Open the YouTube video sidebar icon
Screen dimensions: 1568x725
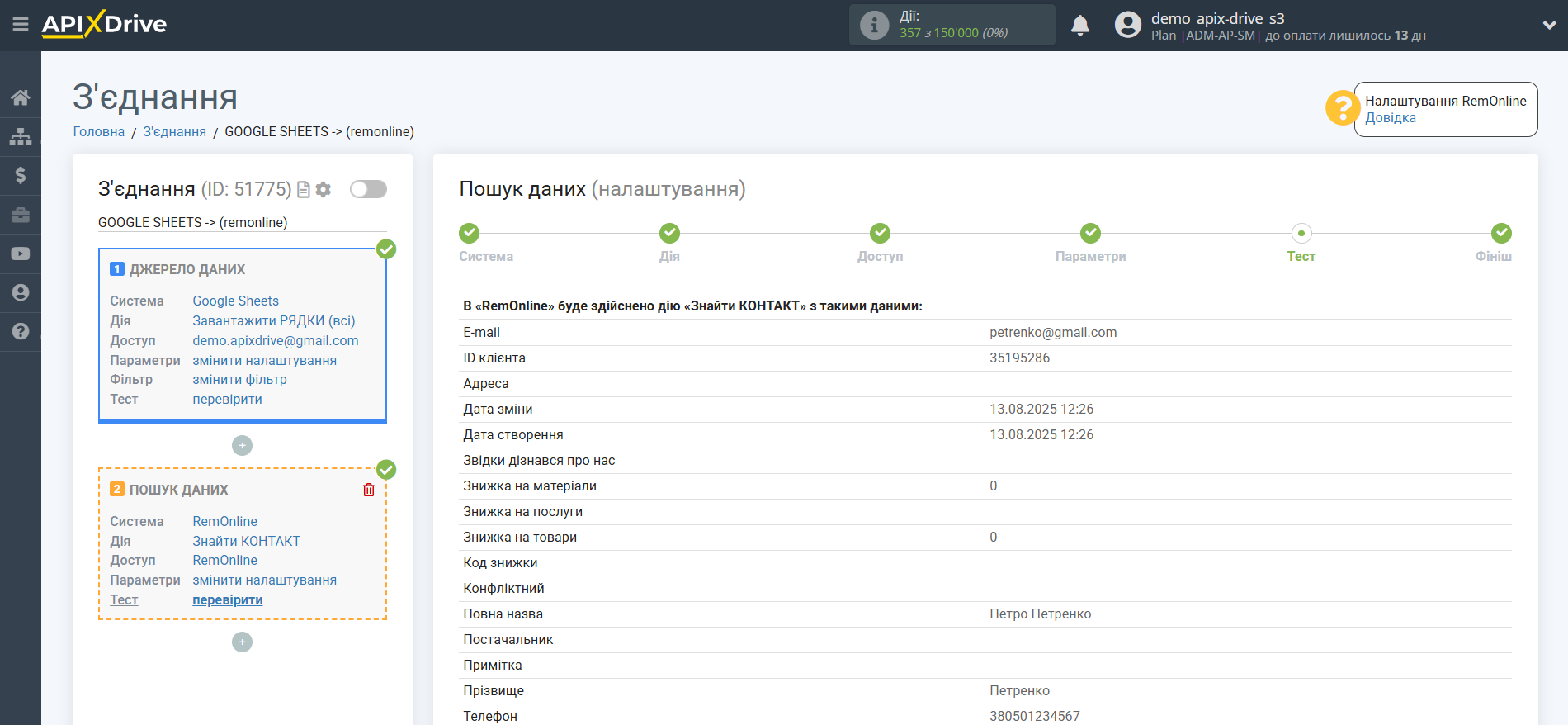[x=21, y=254]
